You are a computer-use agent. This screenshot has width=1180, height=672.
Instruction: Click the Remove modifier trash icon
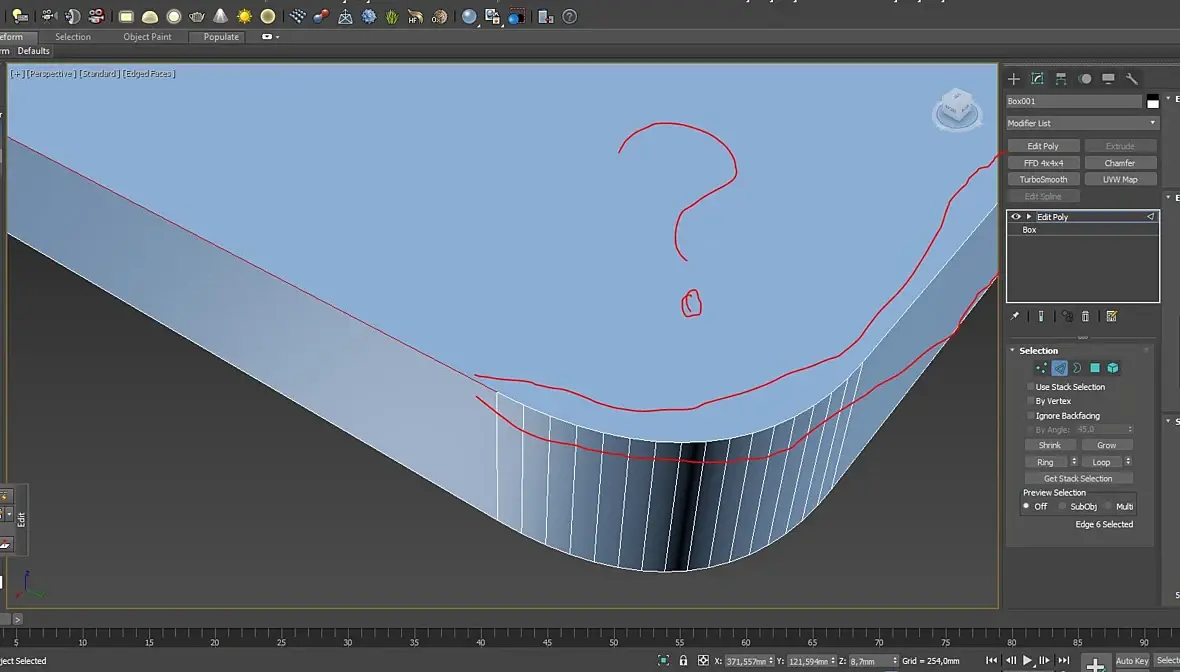[1086, 316]
